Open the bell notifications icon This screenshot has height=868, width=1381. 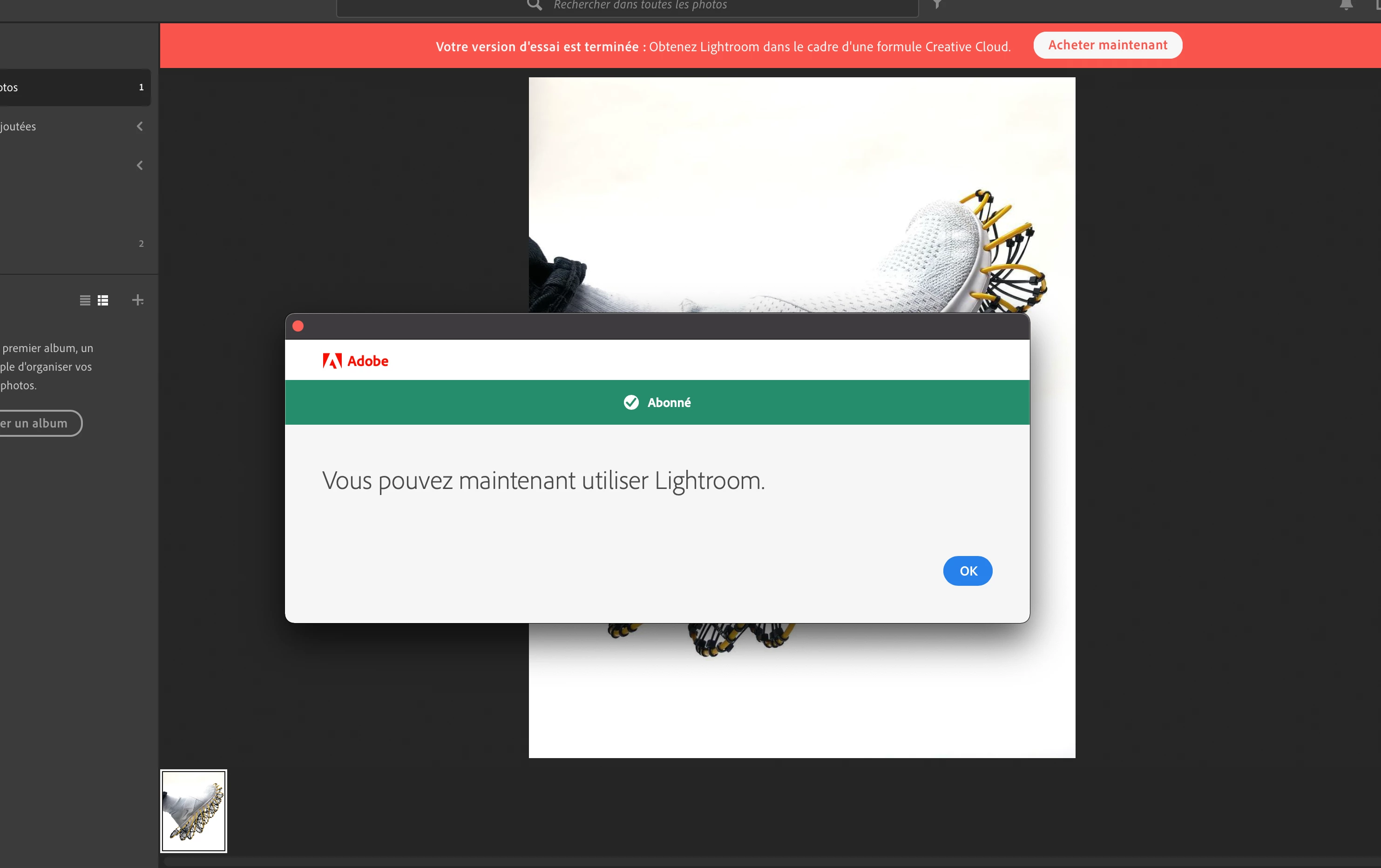coord(1346,5)
